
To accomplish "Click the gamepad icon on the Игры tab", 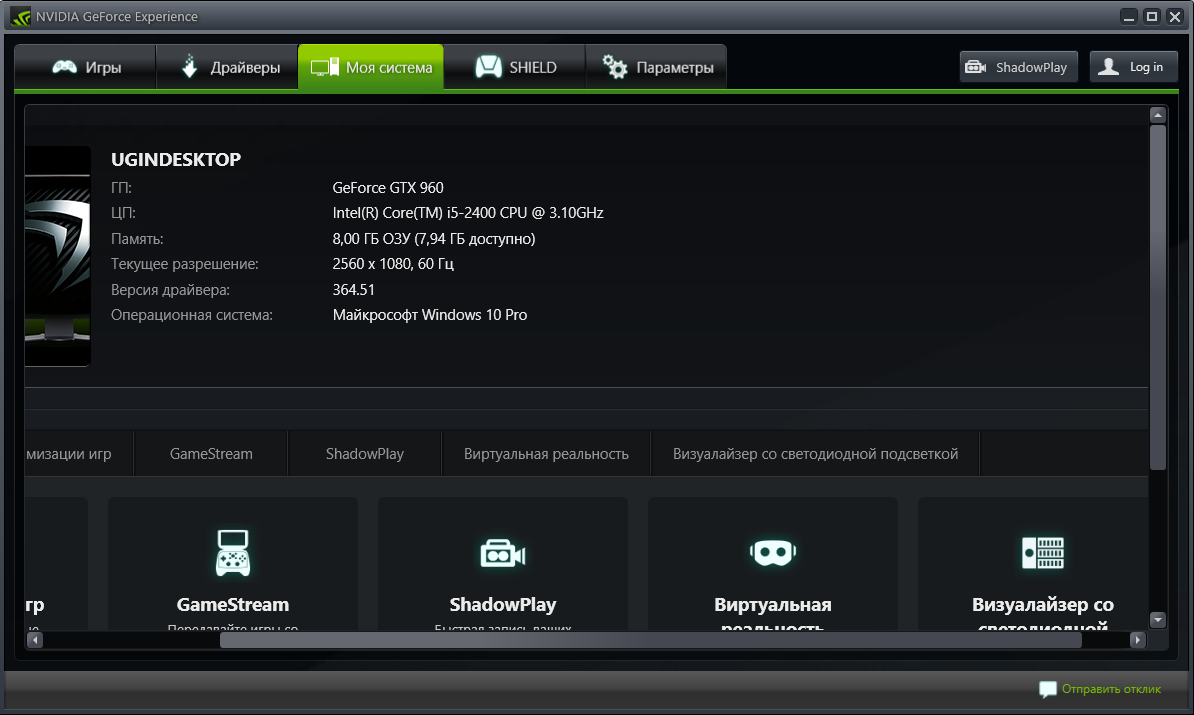I will click(64, 67).
